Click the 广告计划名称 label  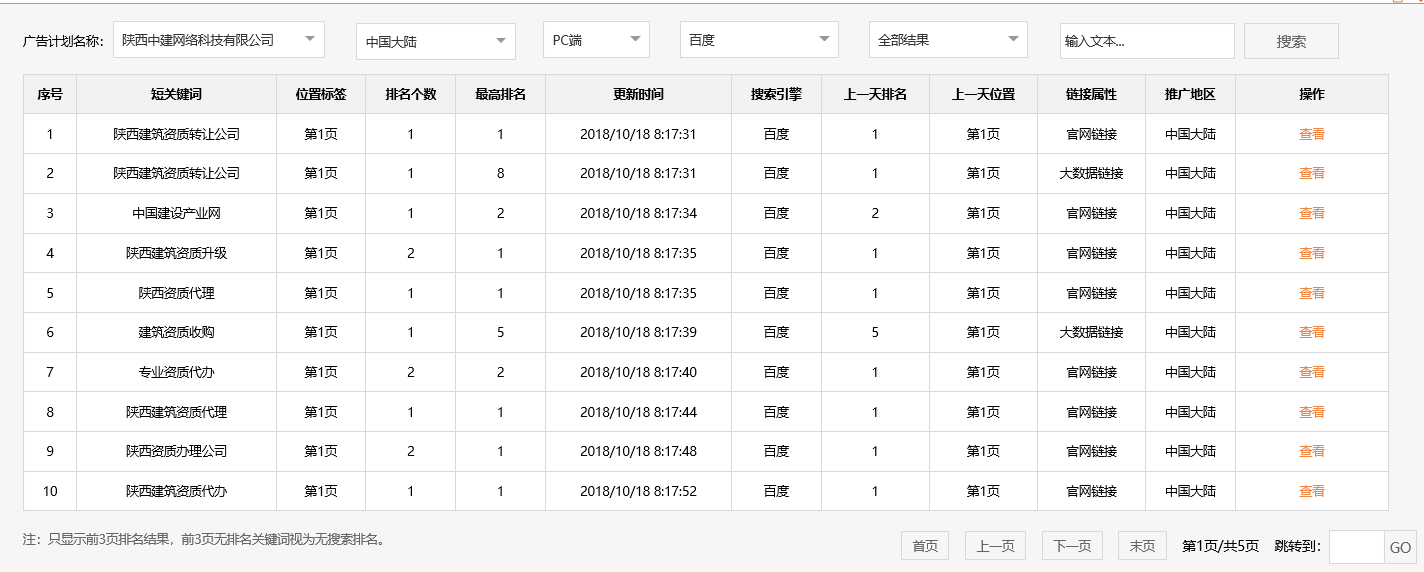coord(63,41)
